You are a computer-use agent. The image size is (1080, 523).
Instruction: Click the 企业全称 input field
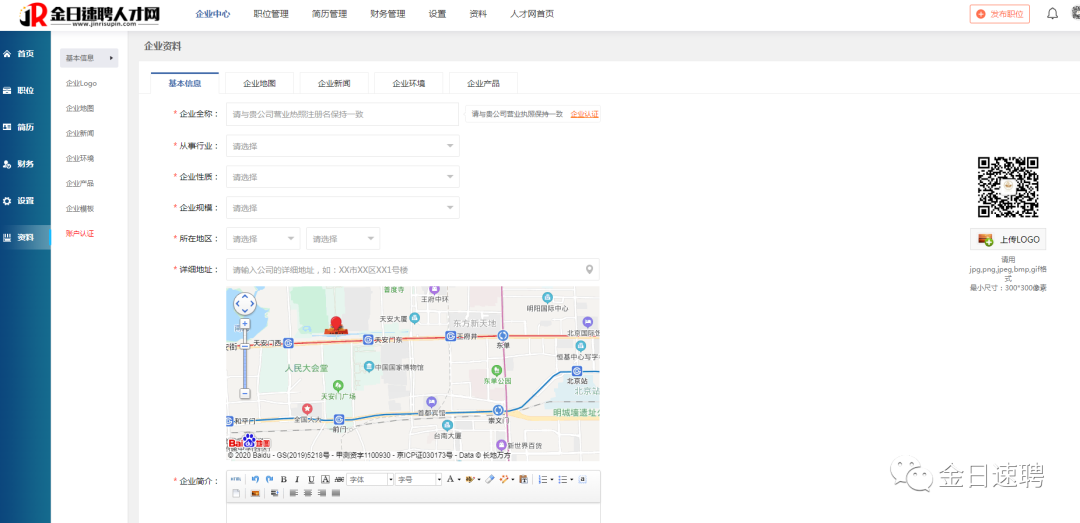pyautogui.click(x=342, y=114)
